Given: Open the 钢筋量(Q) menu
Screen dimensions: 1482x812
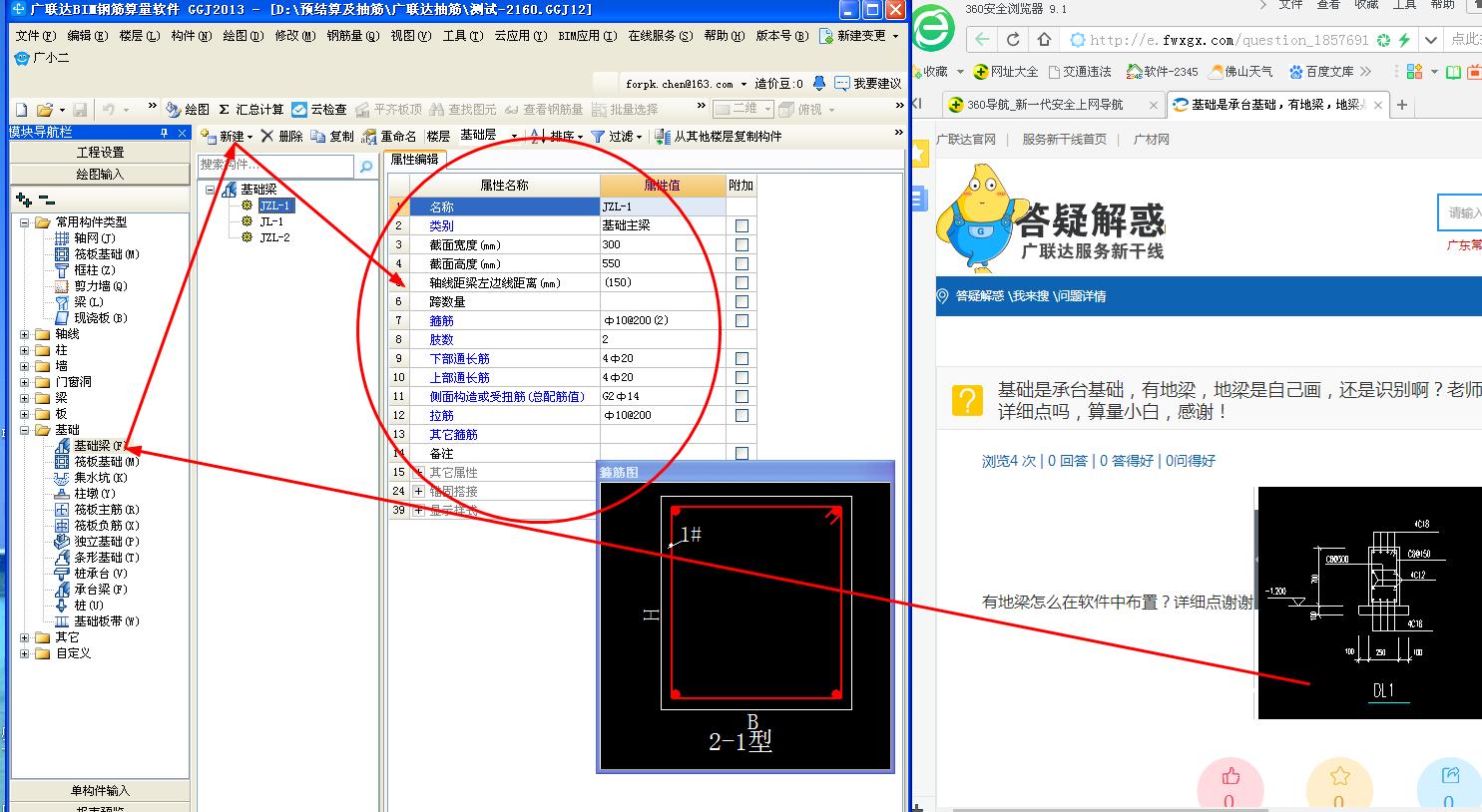Looking at the screenshot, I should click(353, 36).
